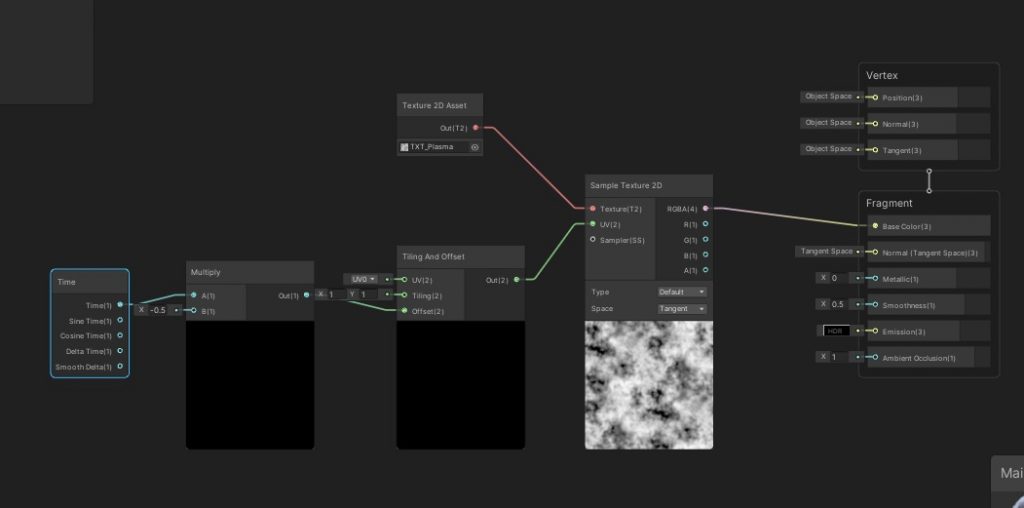Open the Space dropdown set to Tangent

[x=682, y=309]
